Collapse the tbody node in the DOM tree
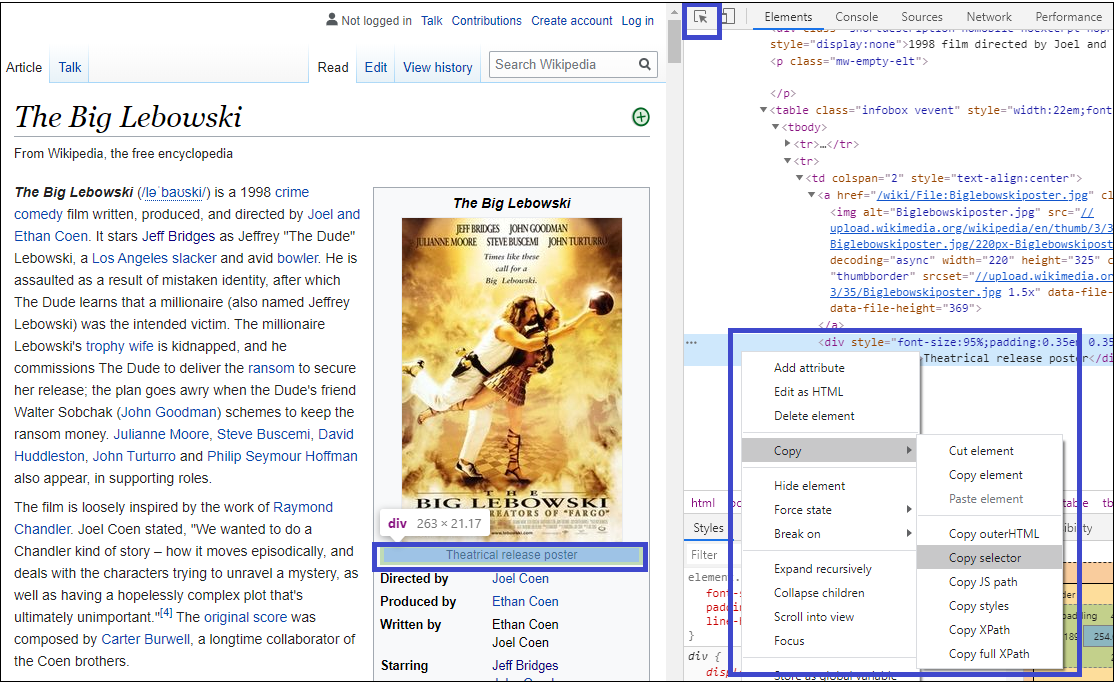The height and width of the screenshot is (682, 1114). (x=776, y=127)
